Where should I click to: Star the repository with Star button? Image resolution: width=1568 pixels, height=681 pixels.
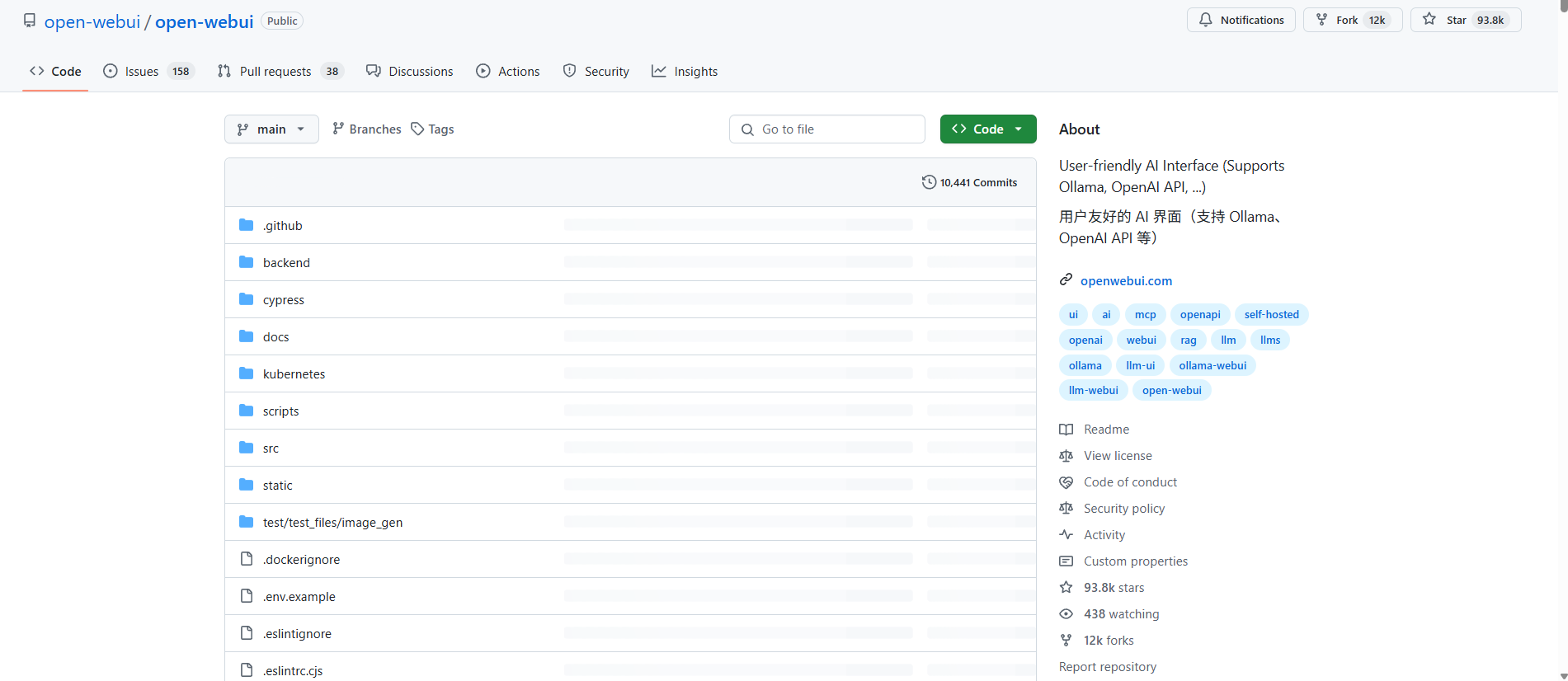click(1466, 20)
